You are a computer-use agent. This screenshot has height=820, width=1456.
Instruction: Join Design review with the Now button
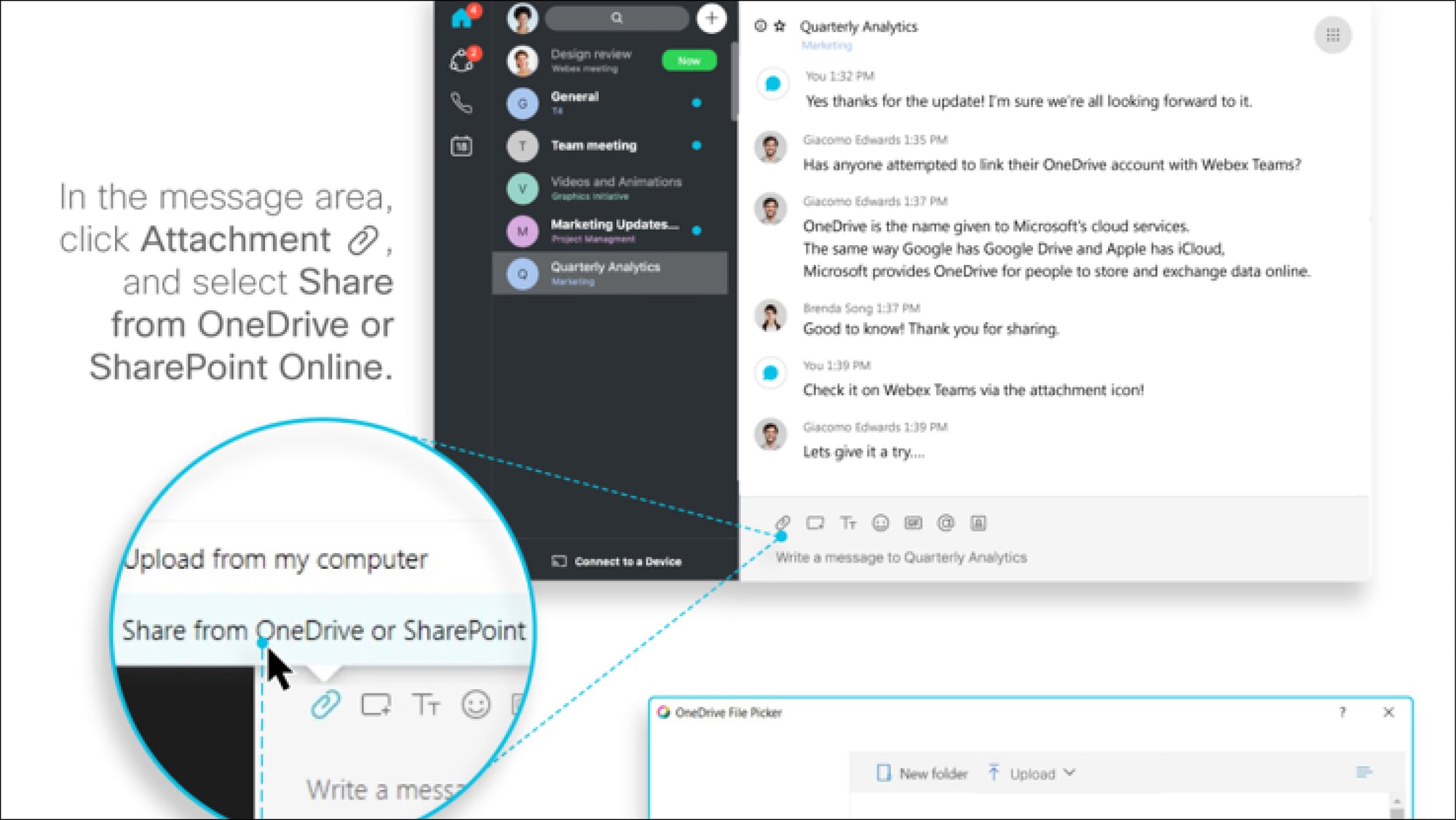pyautogui.click(x=689, y=60)
